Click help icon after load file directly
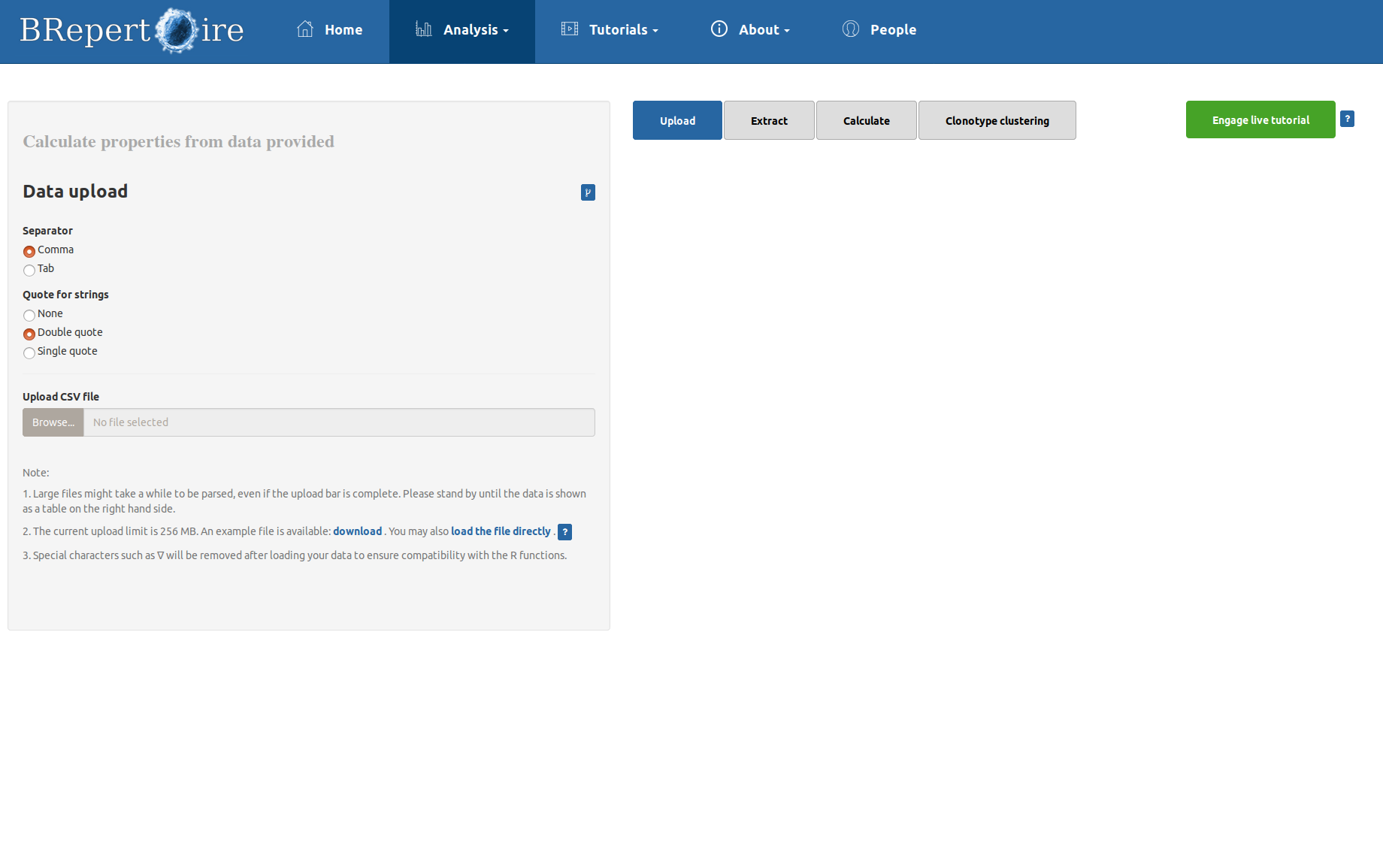Screen dimensions: 1383x868 click(565, 532)
